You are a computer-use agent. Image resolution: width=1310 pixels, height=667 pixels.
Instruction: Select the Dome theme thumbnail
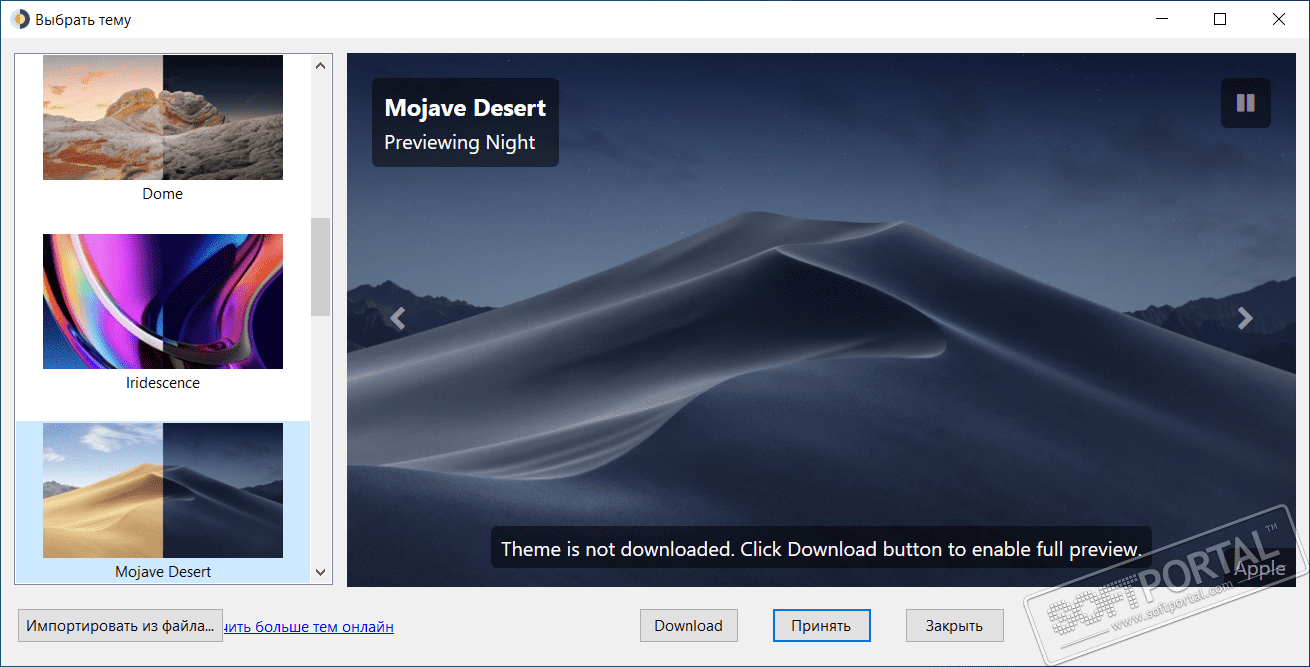point(163,117)
